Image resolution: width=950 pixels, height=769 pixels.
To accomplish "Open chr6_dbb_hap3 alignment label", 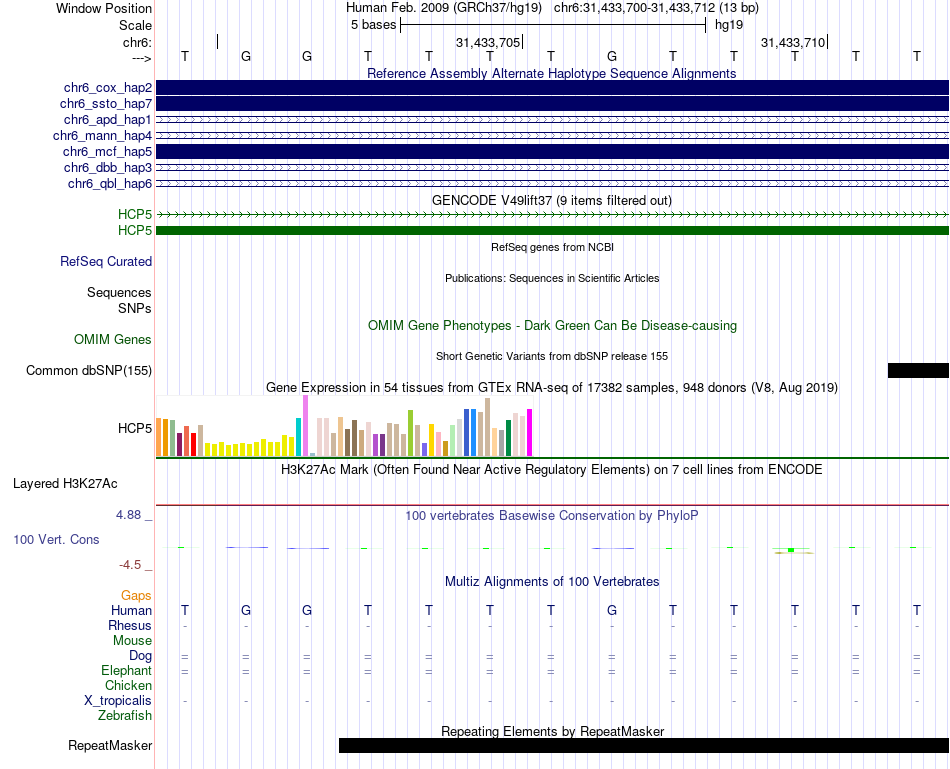I will click(x=107, y=167).
